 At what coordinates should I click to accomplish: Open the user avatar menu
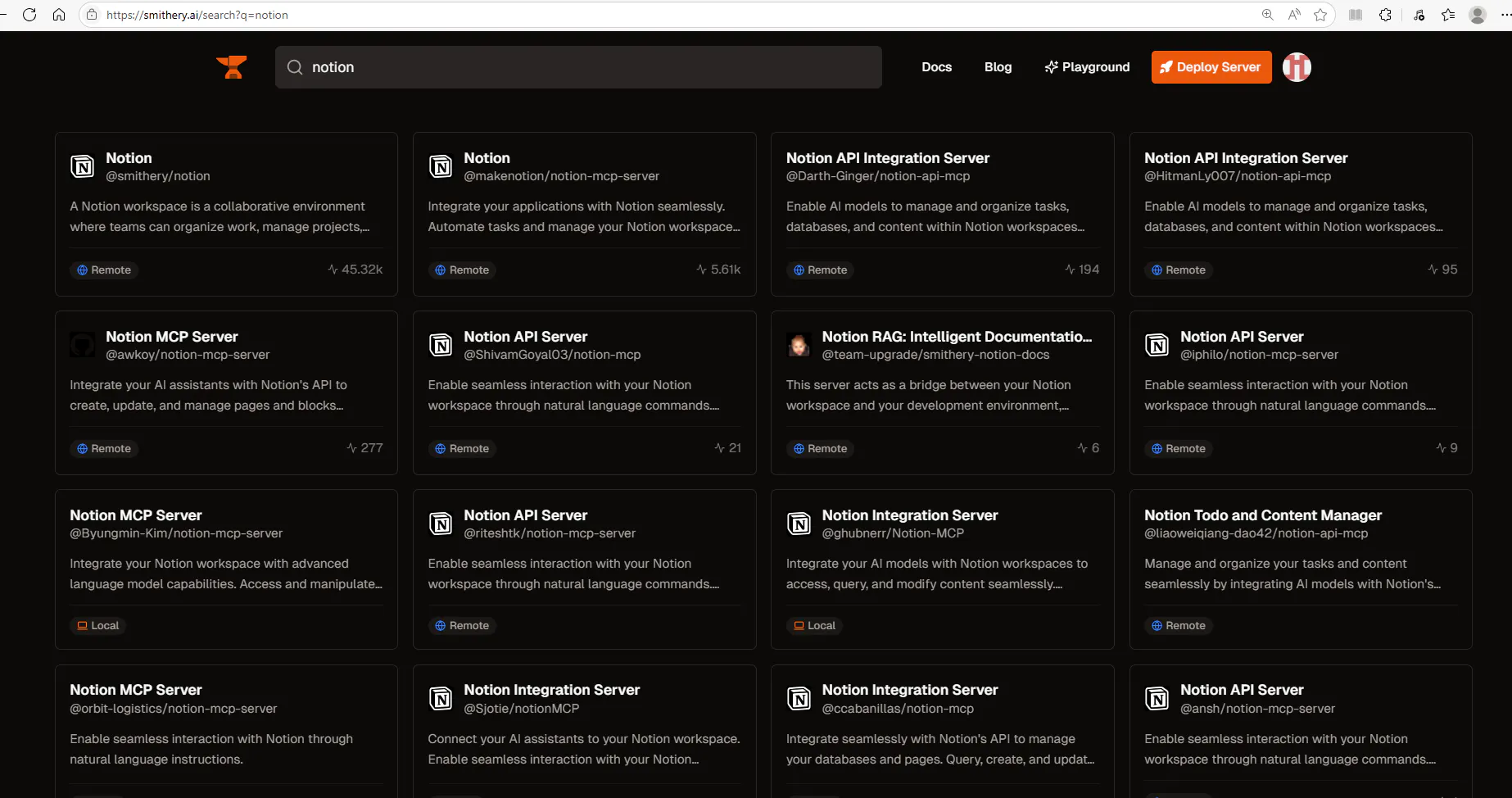point(1297,67)
